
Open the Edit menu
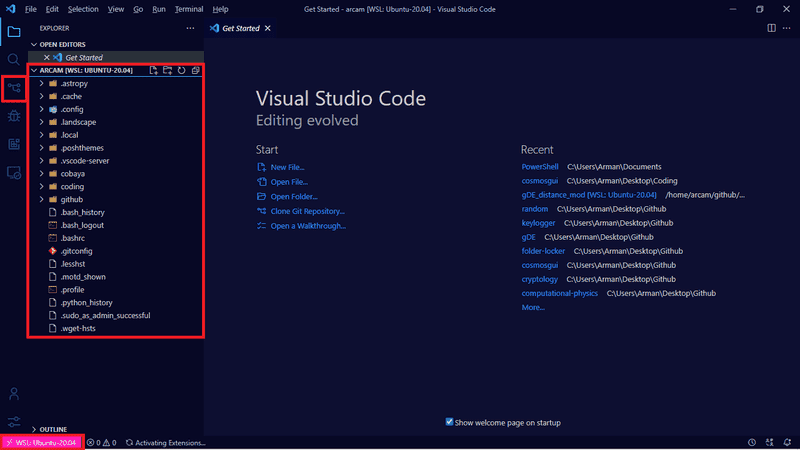click(52, 9)
